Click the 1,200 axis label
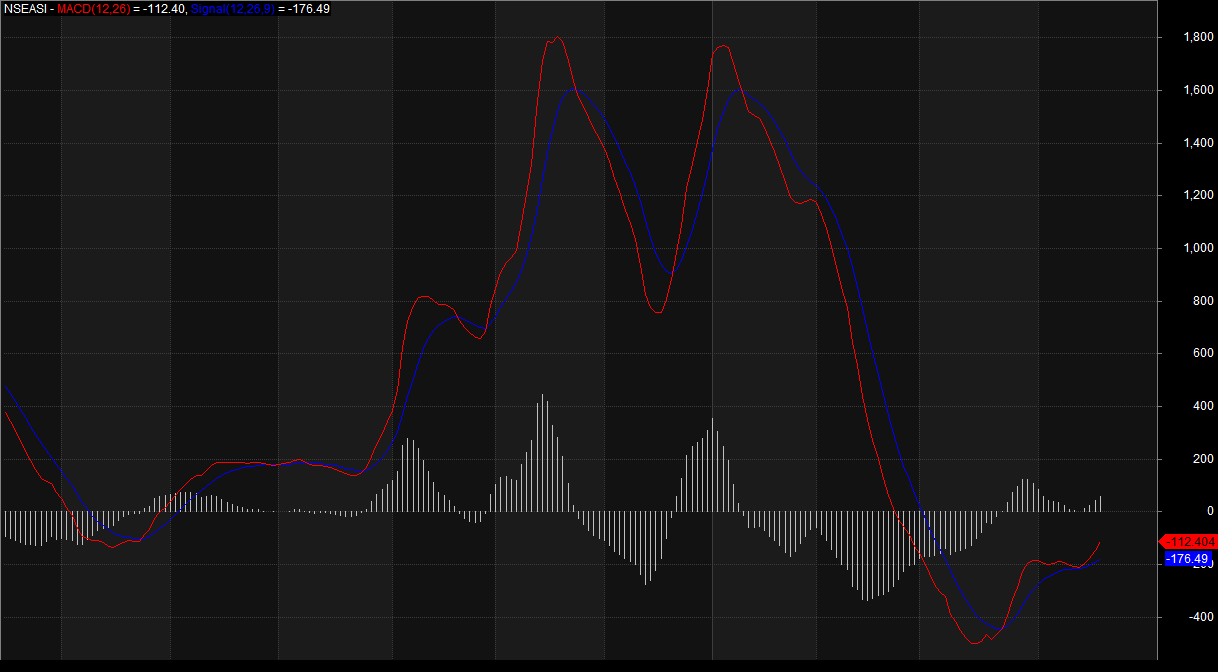 1198,195
